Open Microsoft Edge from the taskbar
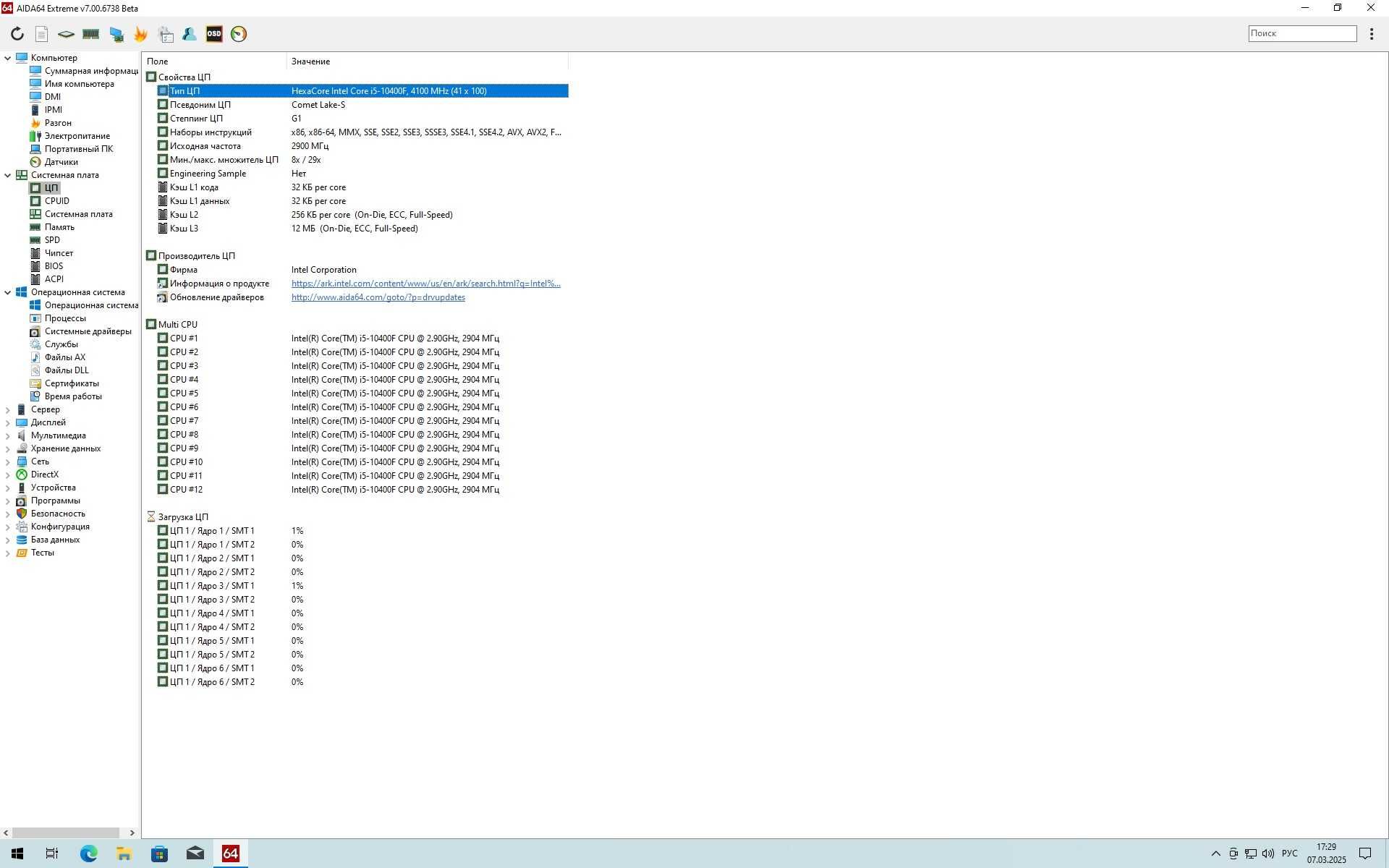The height and width of the screenshot is (868, 1389). [88, 854]
